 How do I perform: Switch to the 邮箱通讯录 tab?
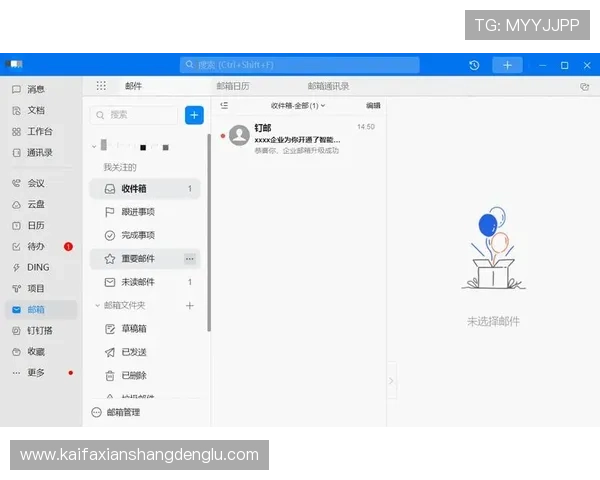(328, 86)
